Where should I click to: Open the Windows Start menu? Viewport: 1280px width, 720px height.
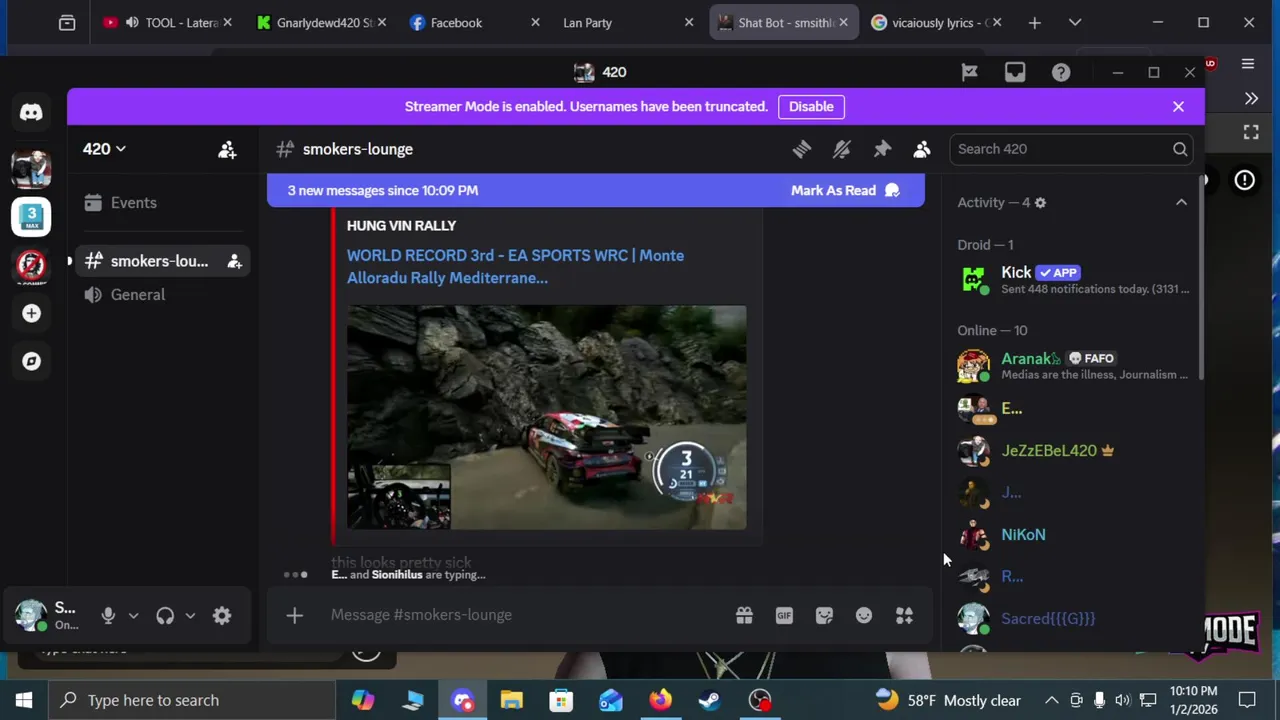pyautogui.click(x=24, y=700)
